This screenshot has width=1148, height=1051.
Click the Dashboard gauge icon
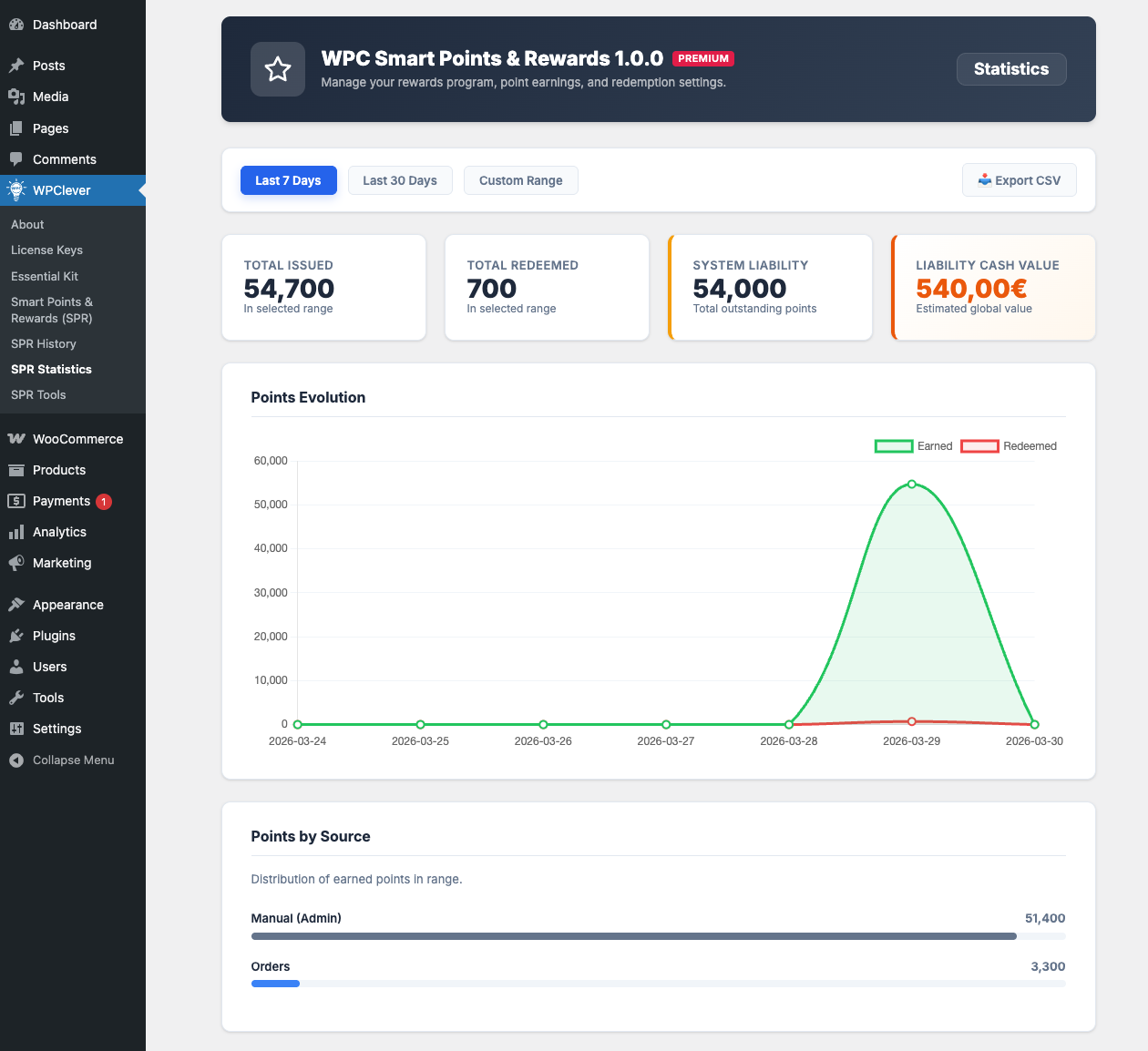[16, 25]
